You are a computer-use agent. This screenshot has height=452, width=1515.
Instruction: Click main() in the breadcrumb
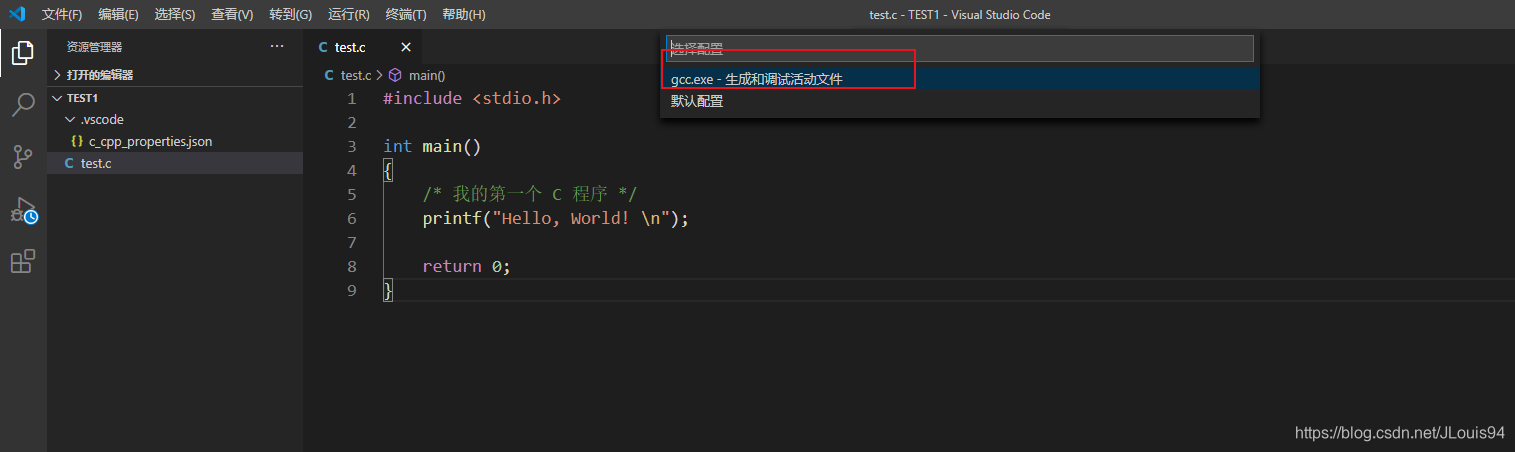pyautogui.click(x=427, y=75)
